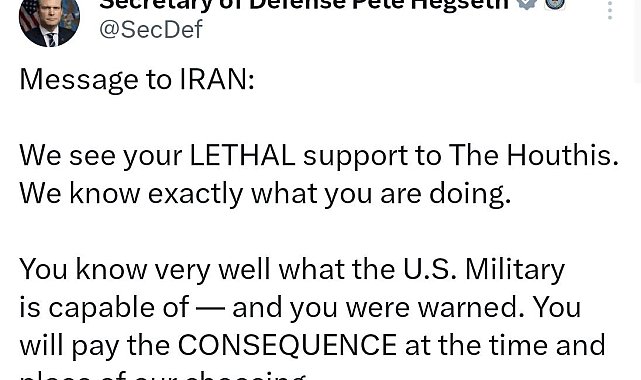Open the circular profile avatar photo
The height and width of the screenshot is (380, 641).
click(49, 22)
